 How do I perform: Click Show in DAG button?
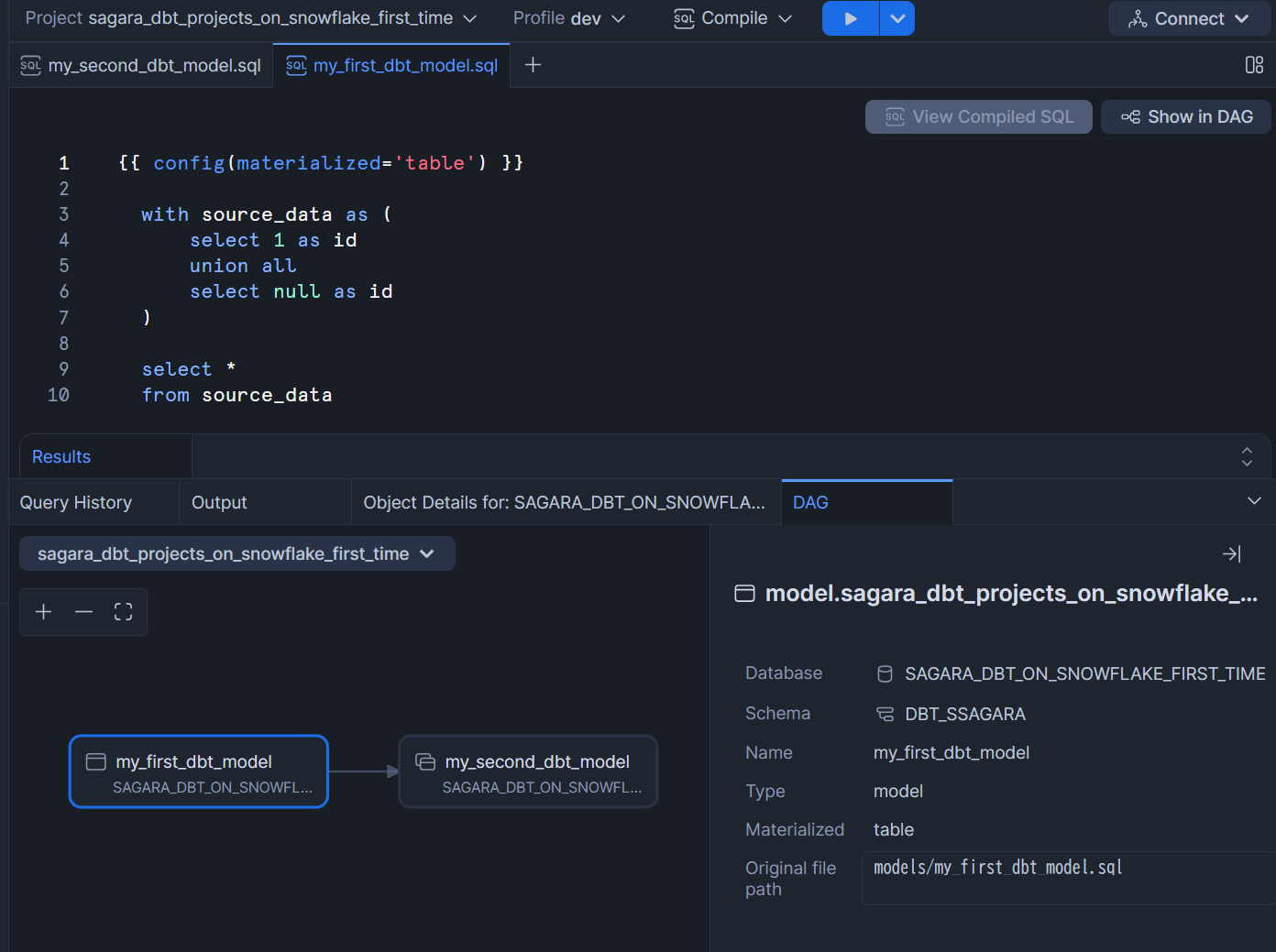(x=1186, y=116)
